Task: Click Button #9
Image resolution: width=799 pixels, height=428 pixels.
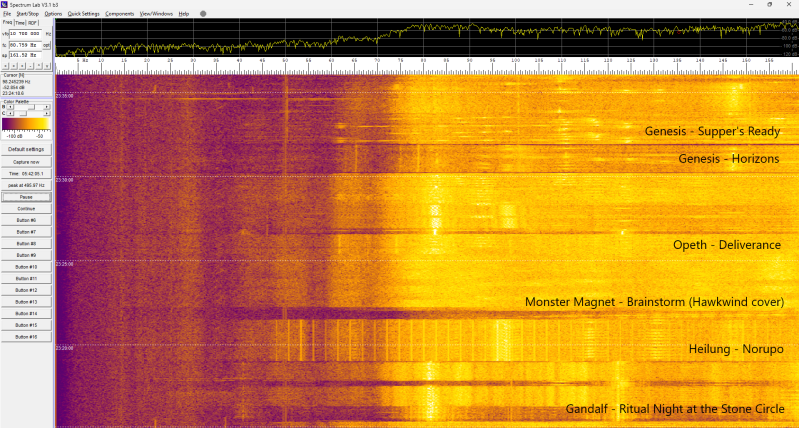Action: (x=26, y=255)
